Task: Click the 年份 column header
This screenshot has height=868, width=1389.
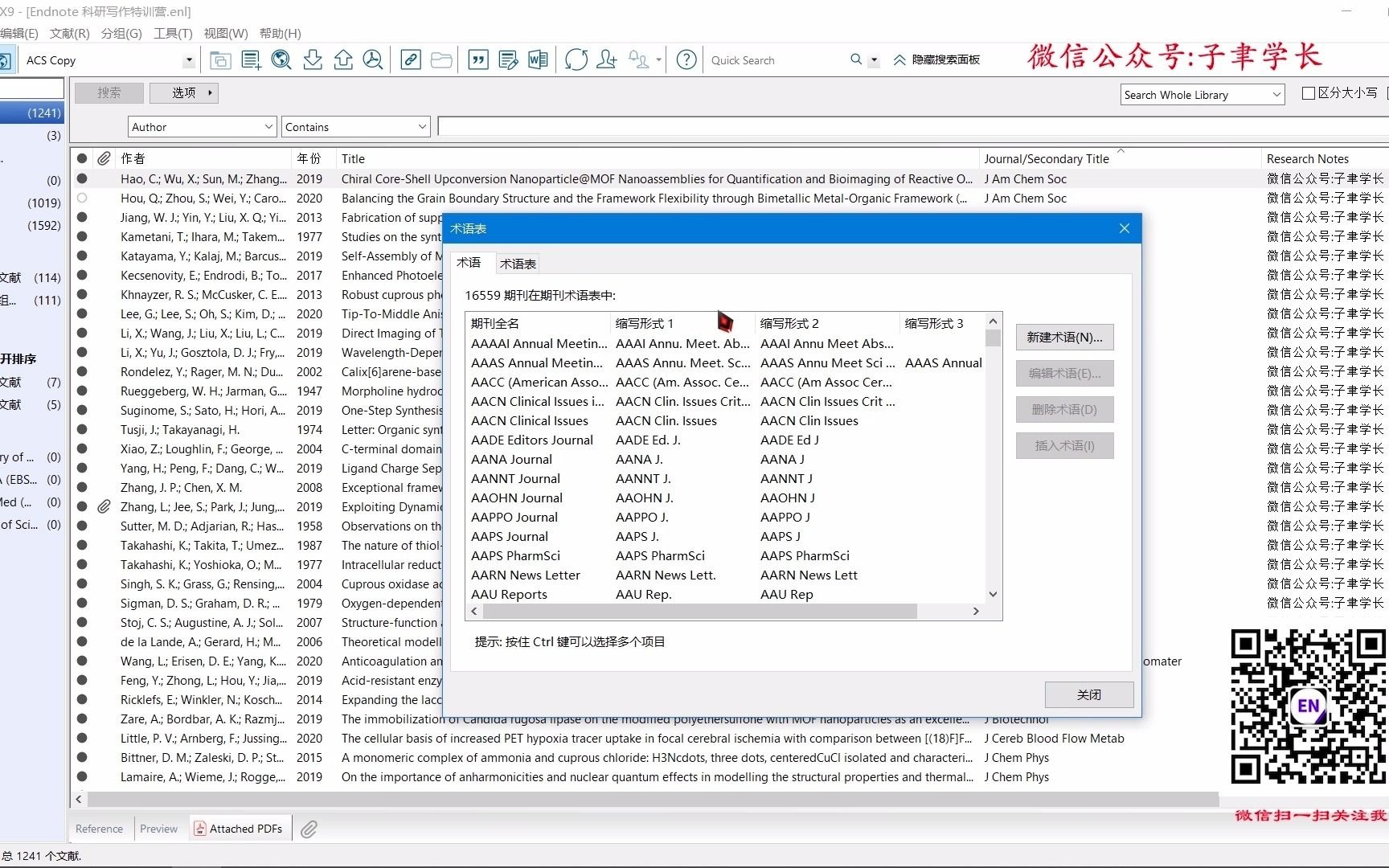Action: coord(313,158)
